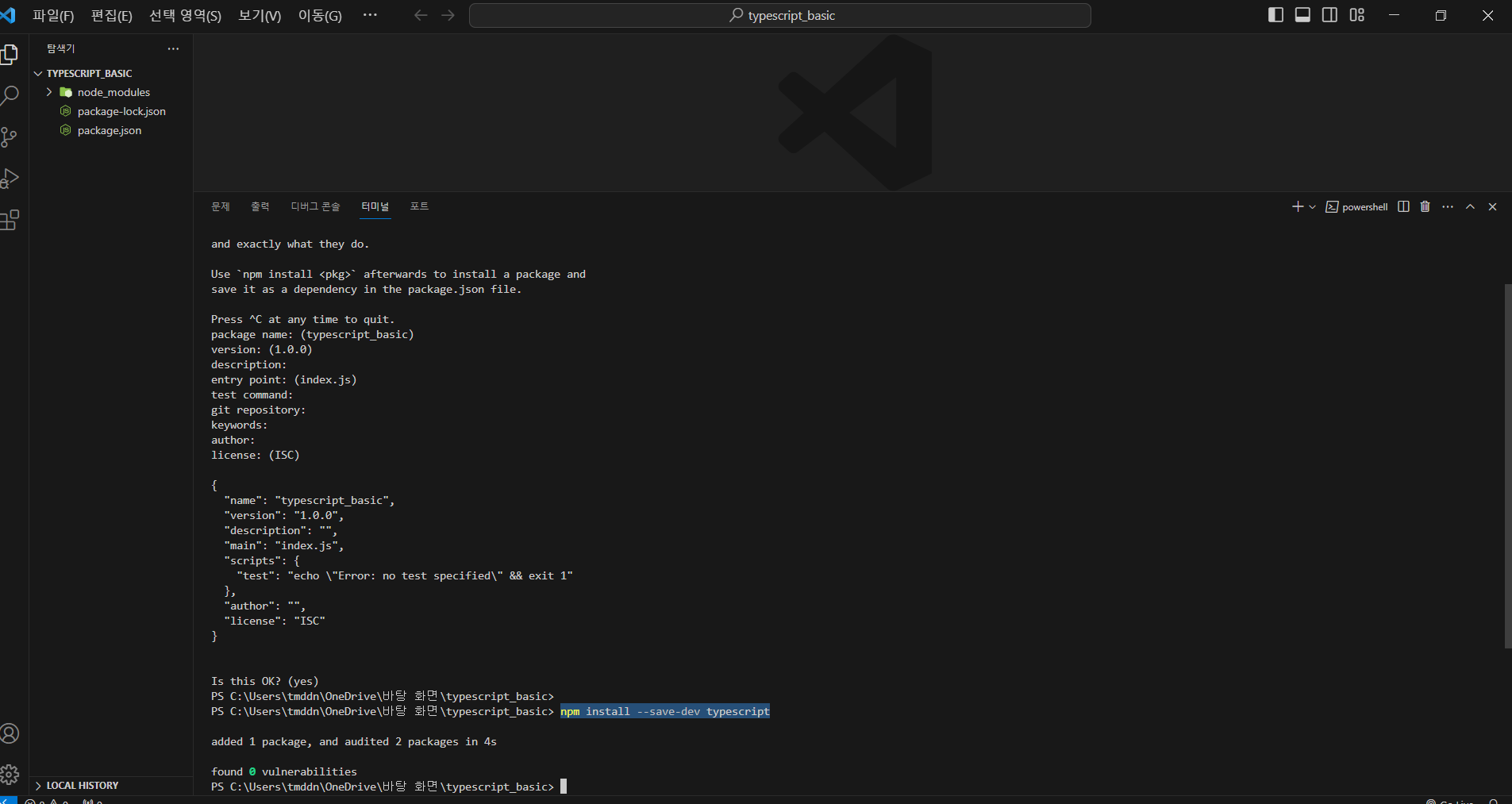This screenshot has height=804, width=1512.
Task: Open the Source Control view
Action: click(x=10, y=137)
